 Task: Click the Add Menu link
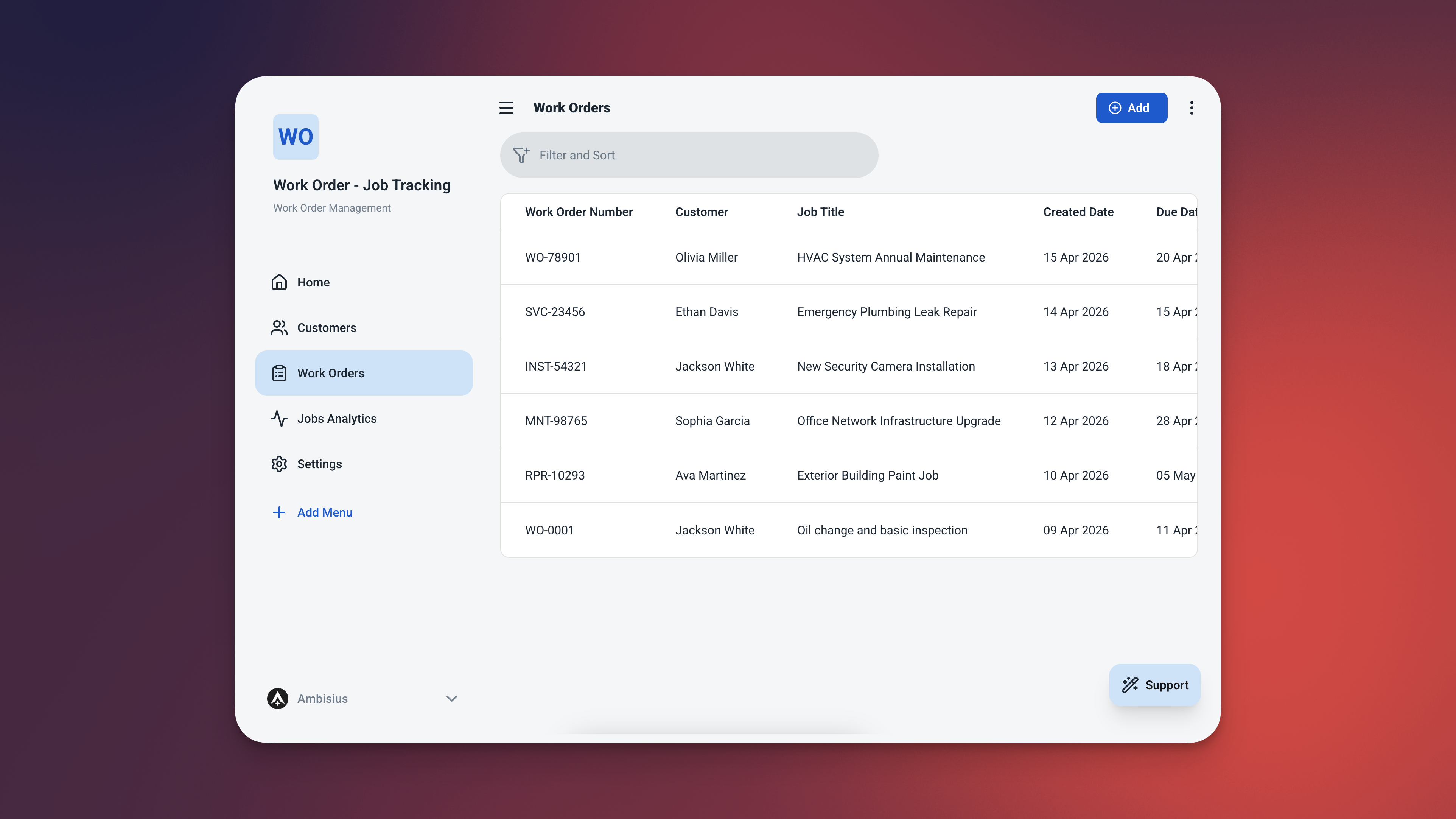click(324, 512)
